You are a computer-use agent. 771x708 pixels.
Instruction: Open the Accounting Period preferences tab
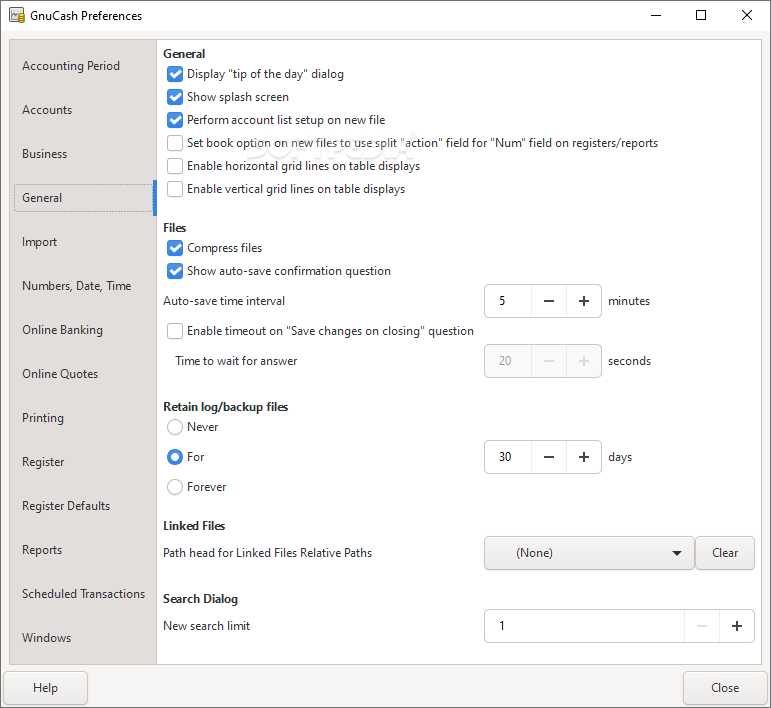(83, 66)
